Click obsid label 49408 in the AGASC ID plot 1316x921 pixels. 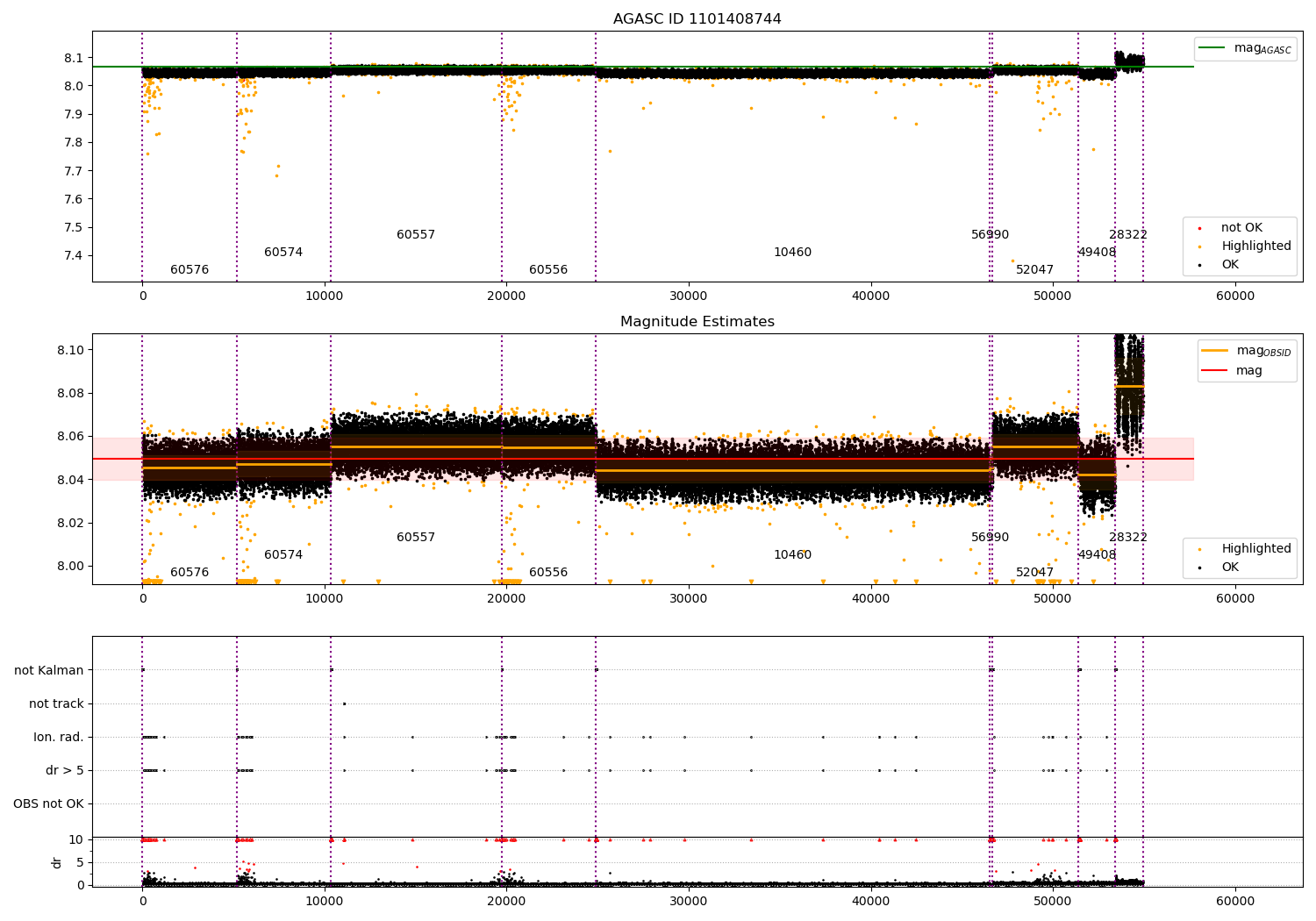[x=1097, y=253]
